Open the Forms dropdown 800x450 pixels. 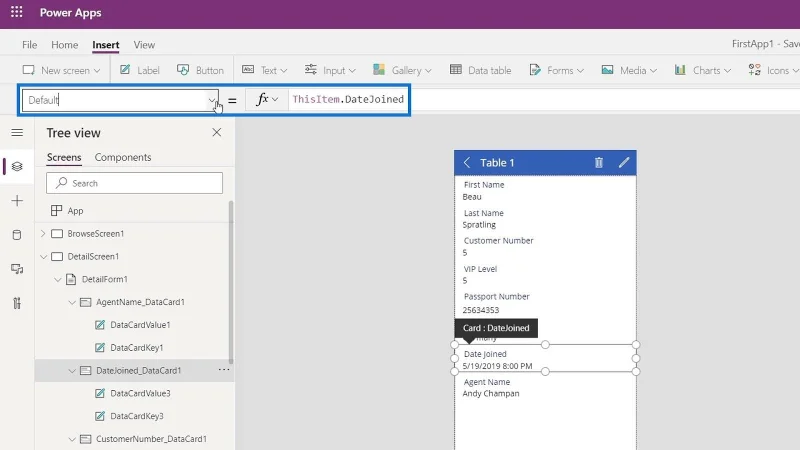[556, 70]
